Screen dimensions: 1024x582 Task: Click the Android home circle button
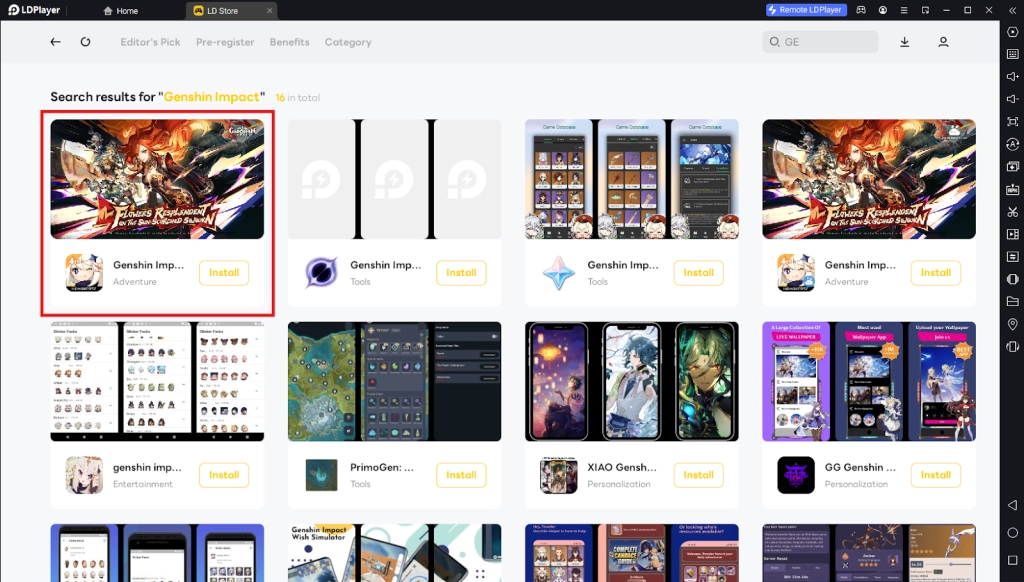coord(1012,533)
